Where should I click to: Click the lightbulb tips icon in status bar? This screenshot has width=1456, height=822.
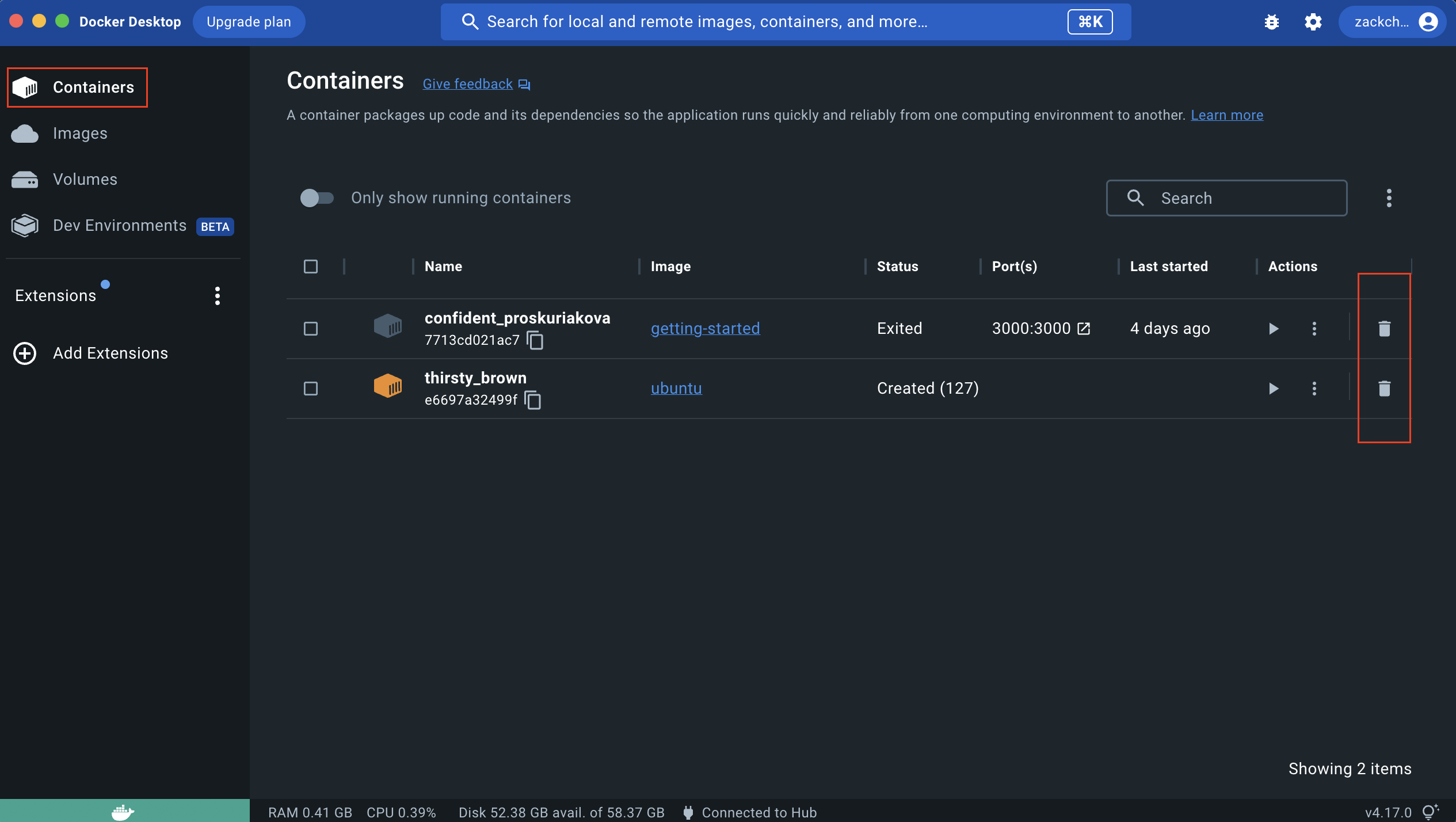pyautogui.click(x=1430, y=812)
